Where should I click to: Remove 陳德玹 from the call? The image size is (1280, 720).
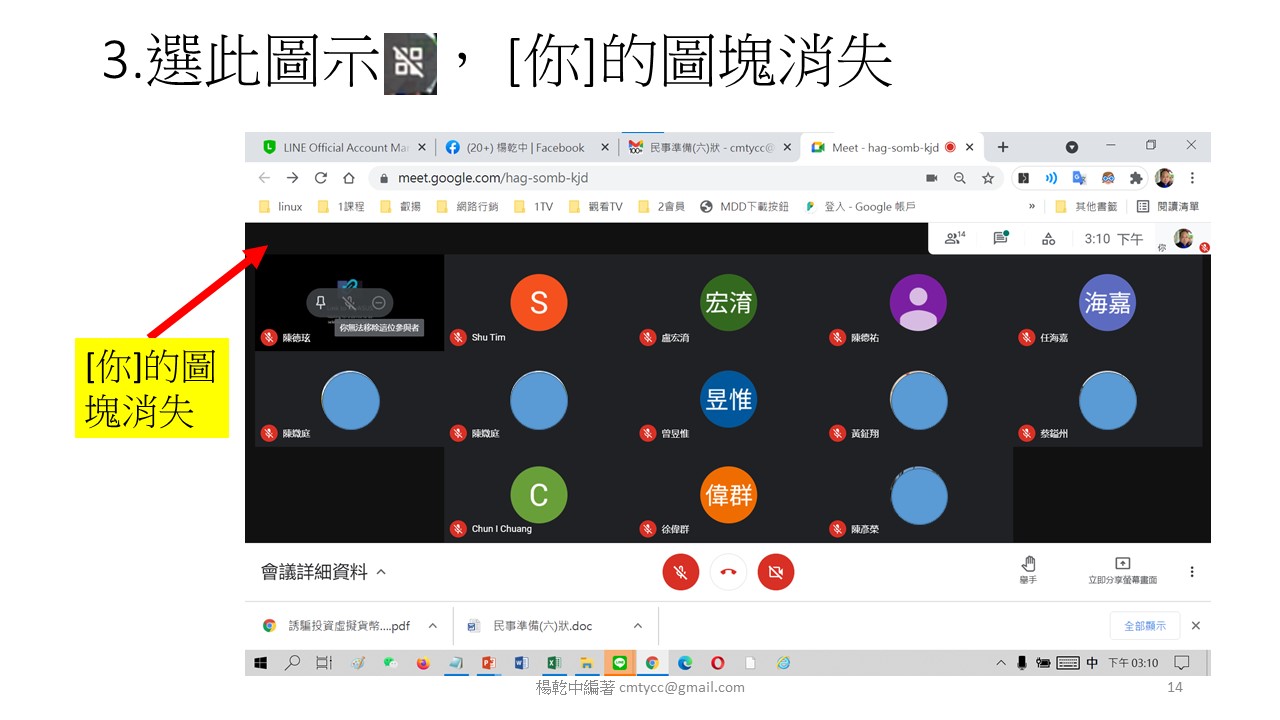pyautogui.click(x=378, y=302)
